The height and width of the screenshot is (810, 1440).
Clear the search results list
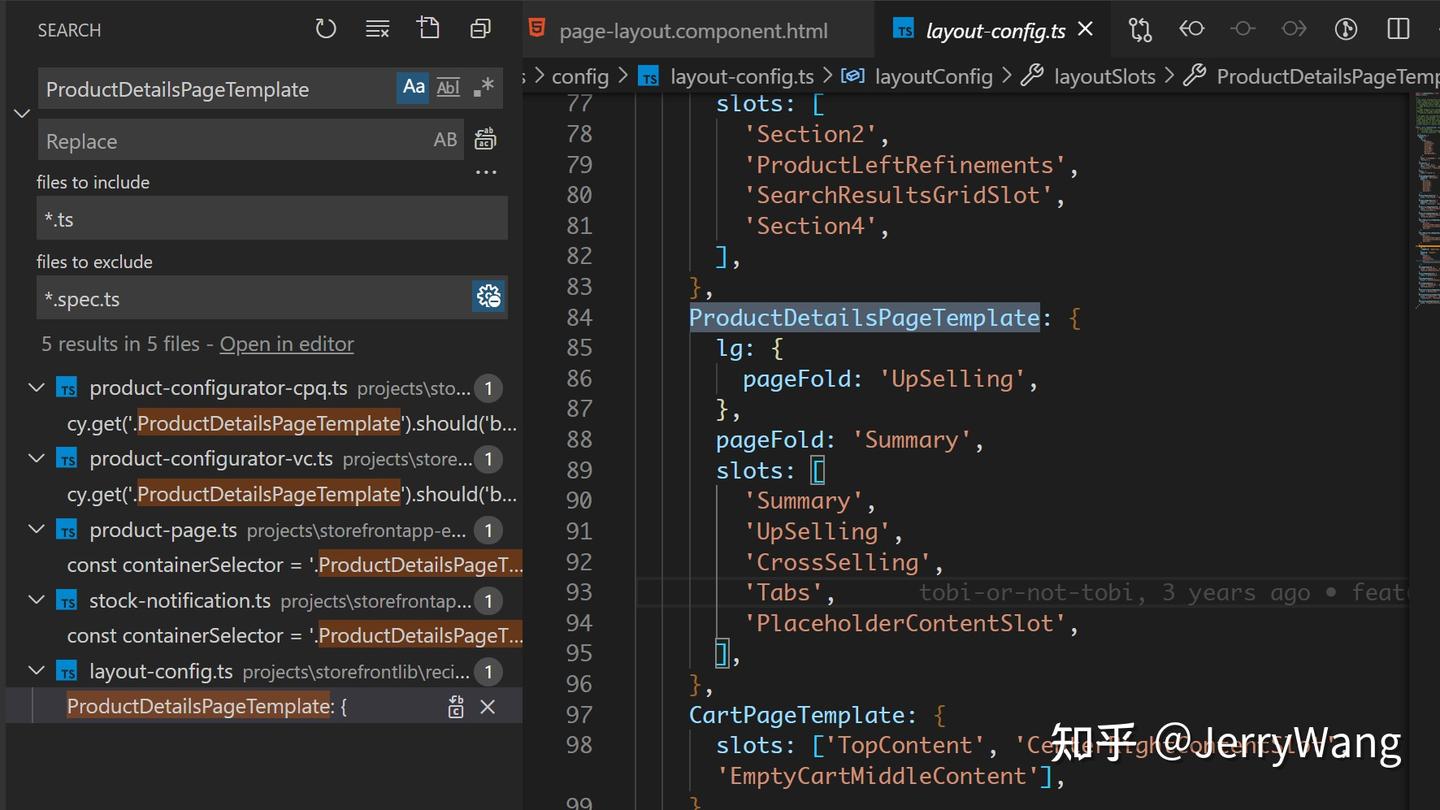click(x=377, y=29)
